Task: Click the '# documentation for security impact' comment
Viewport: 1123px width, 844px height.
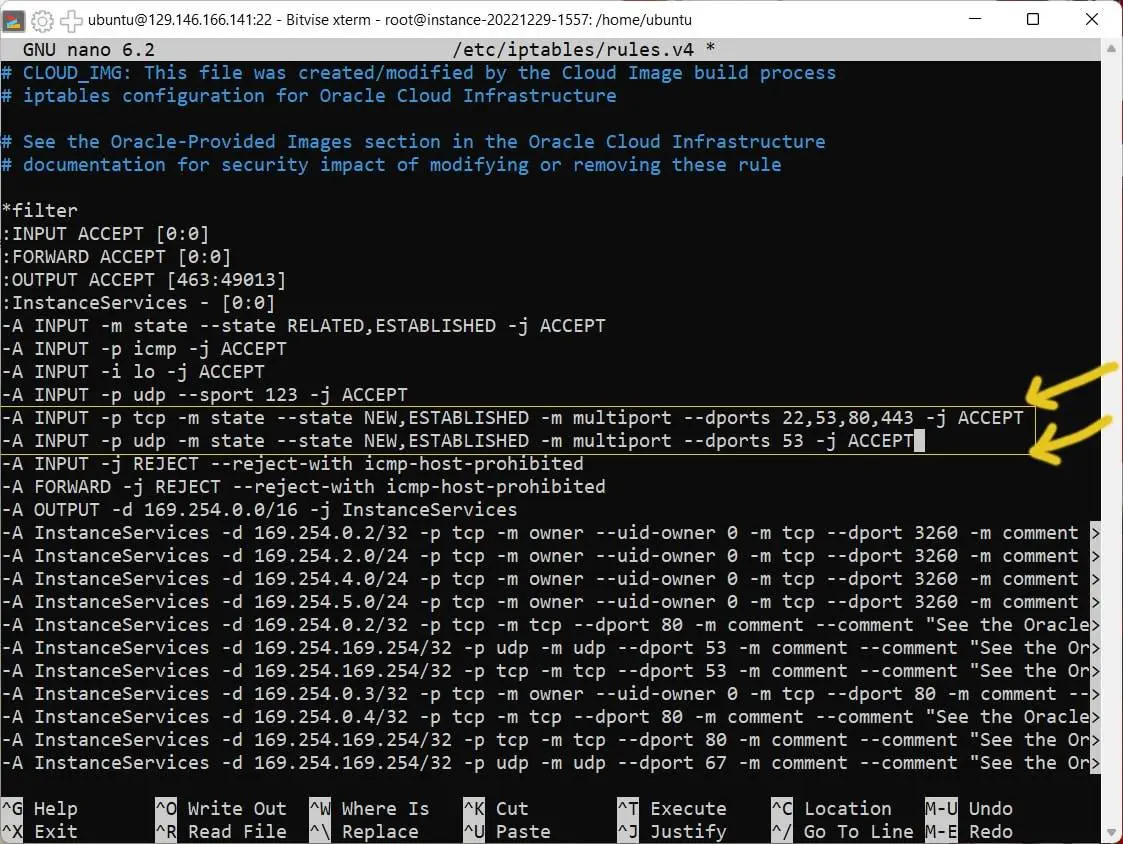Action: tap(391, 164)
